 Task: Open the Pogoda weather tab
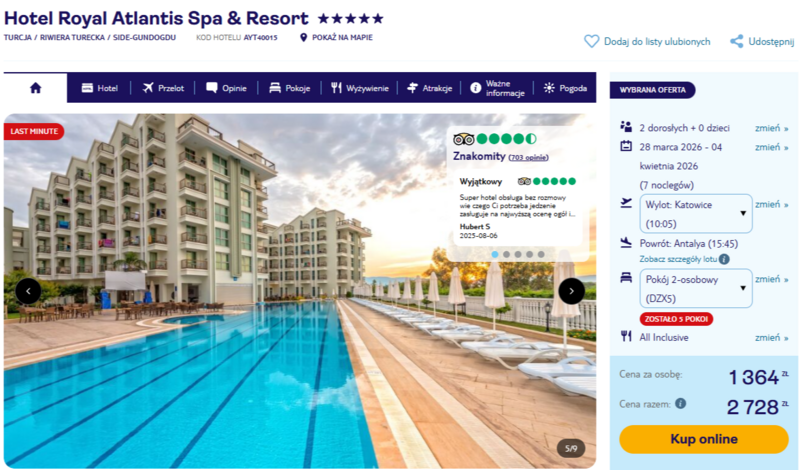[x=565, y=88]
